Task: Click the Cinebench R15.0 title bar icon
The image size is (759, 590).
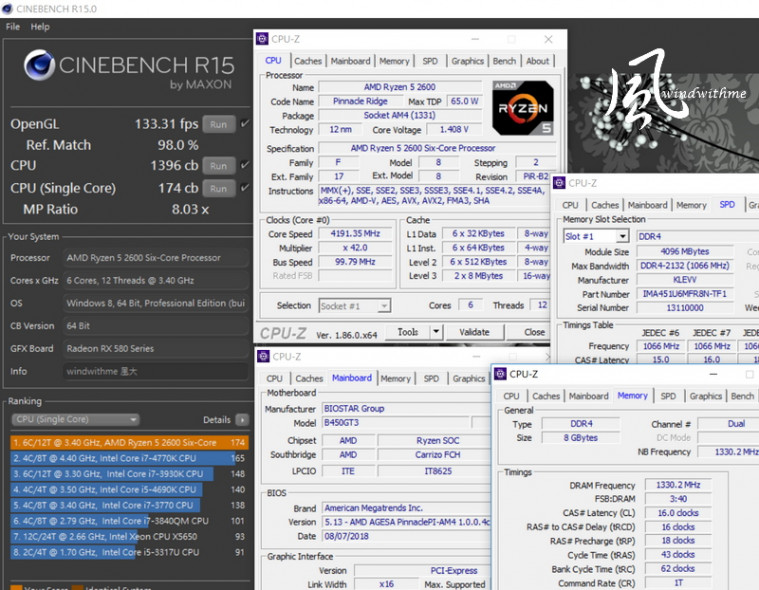Action: [8, 8]
